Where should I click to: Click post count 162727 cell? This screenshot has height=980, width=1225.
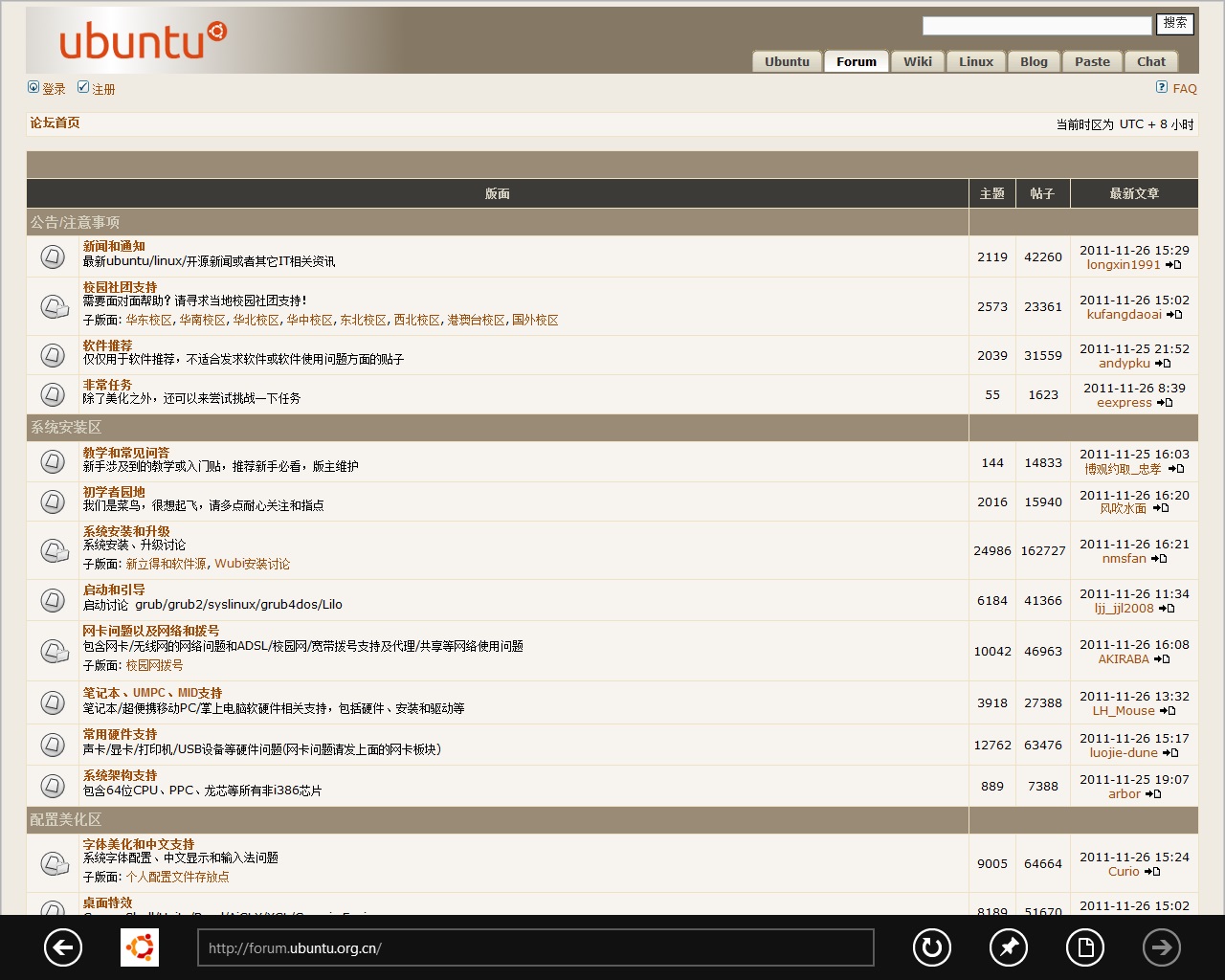tap(1043, 550)
